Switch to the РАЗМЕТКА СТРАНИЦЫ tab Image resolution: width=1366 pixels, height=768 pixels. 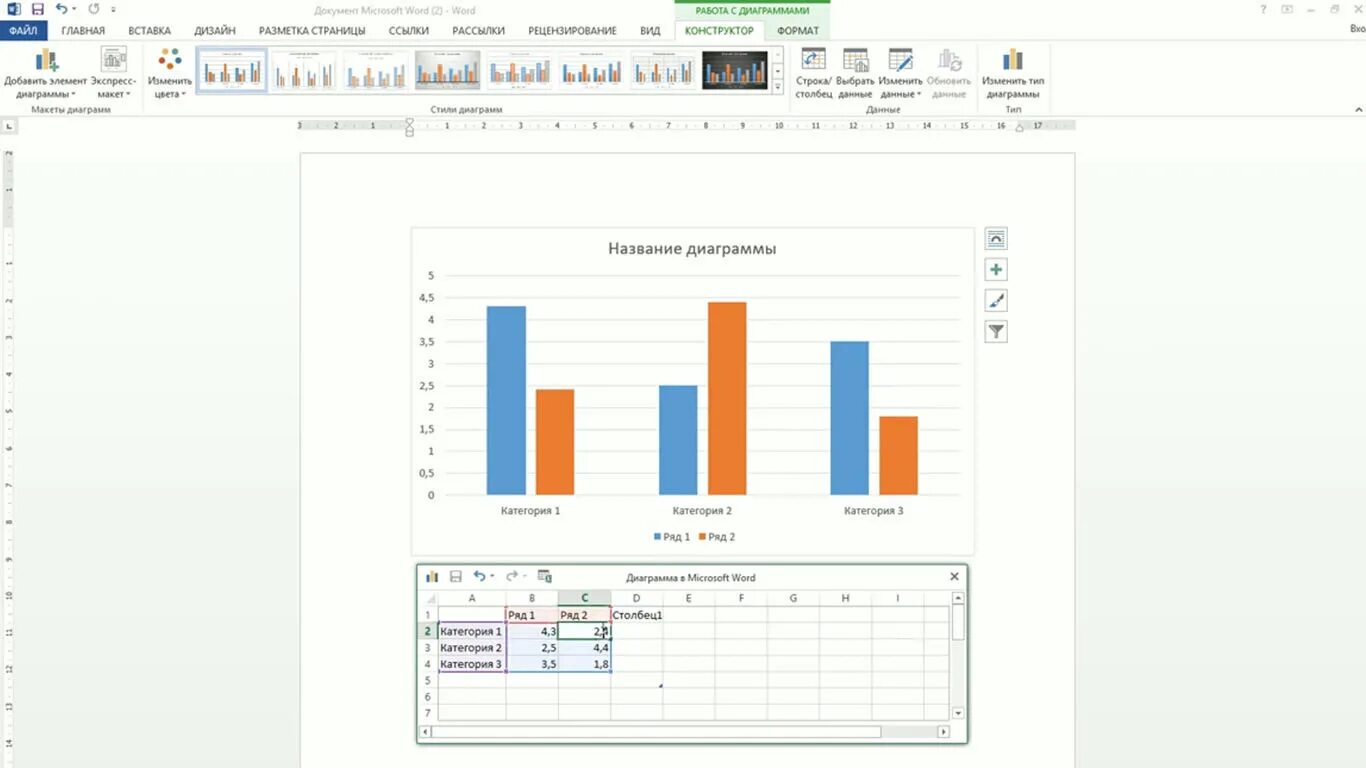(x=312, y=31)
